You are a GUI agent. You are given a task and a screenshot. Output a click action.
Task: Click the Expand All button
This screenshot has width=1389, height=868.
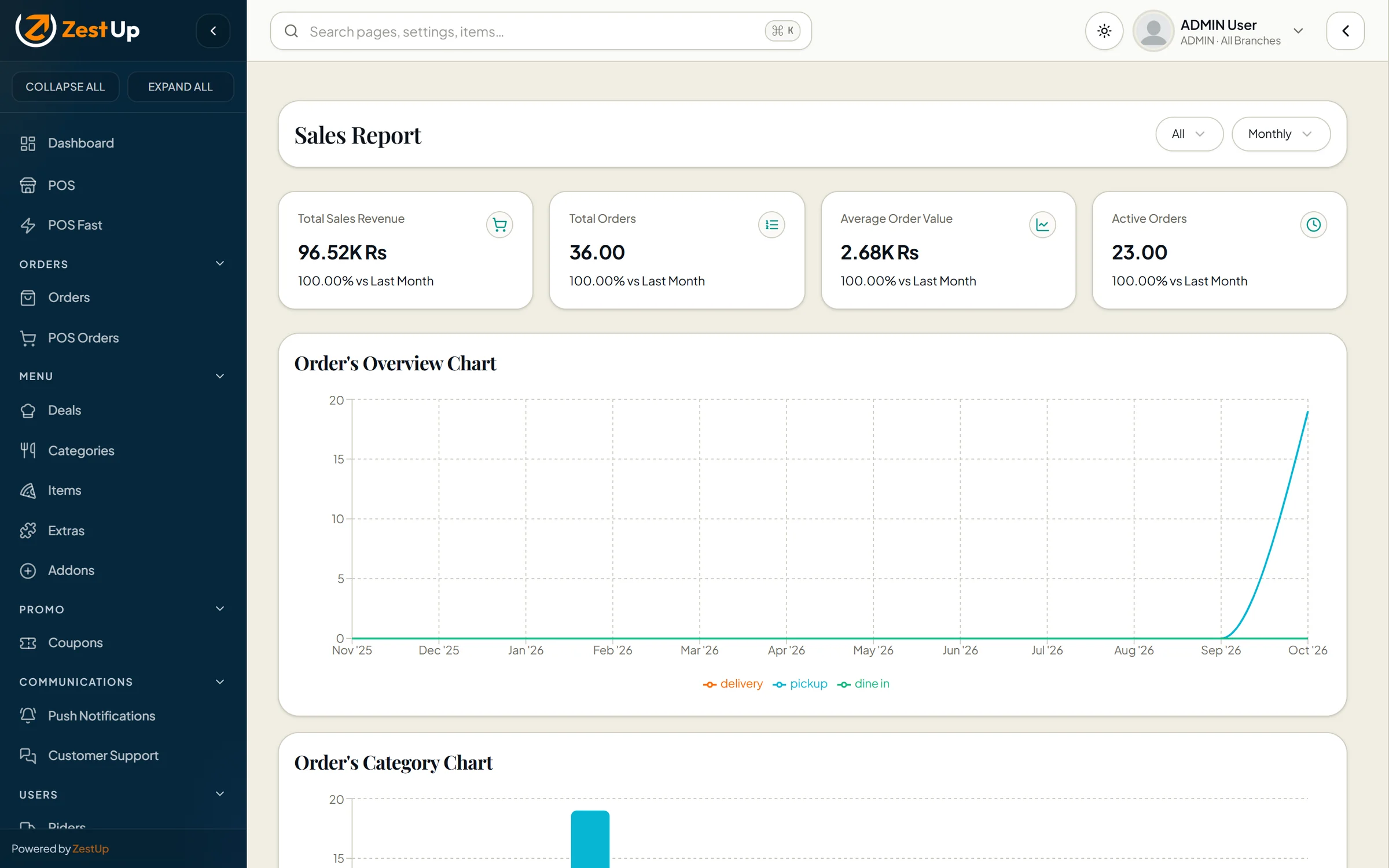tap(181, 86)
